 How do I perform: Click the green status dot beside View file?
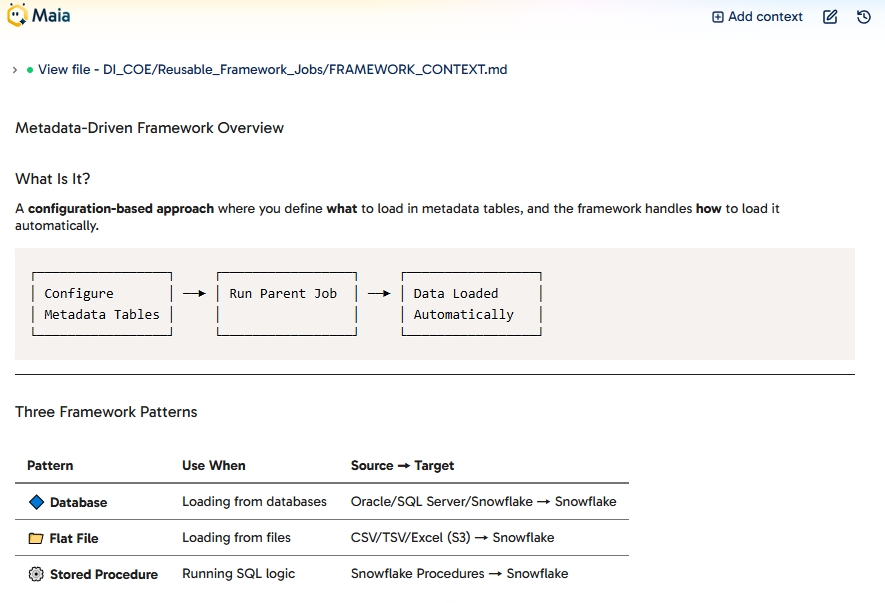pos(30,70)
